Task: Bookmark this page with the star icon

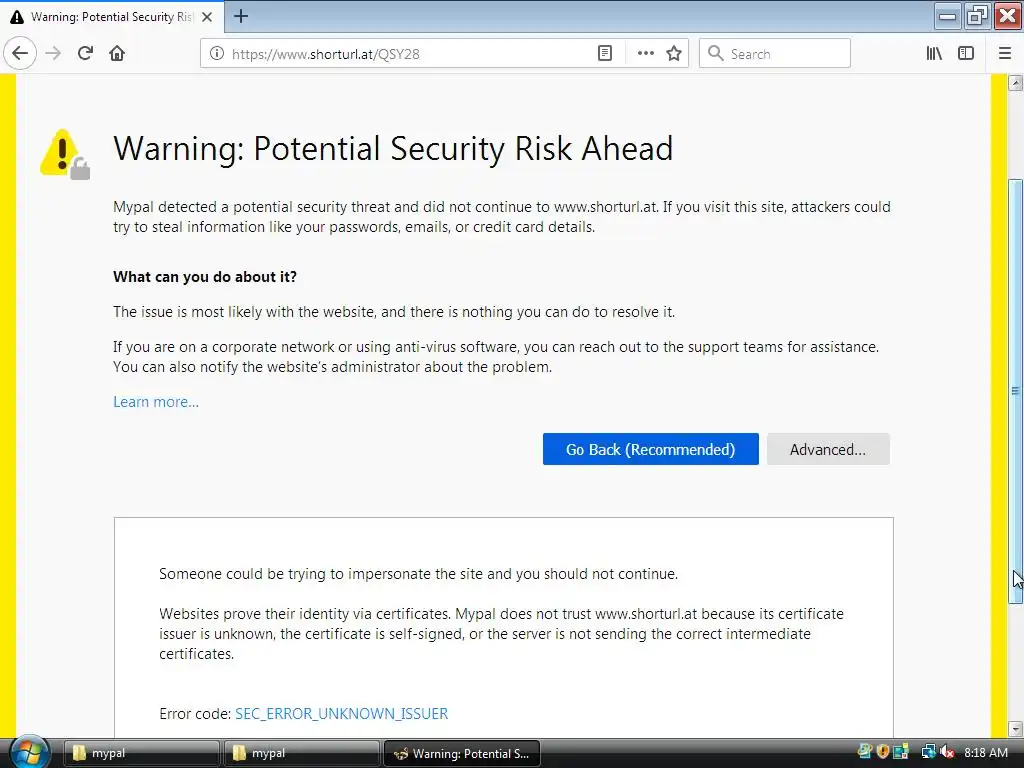Action: pos(674,54)
